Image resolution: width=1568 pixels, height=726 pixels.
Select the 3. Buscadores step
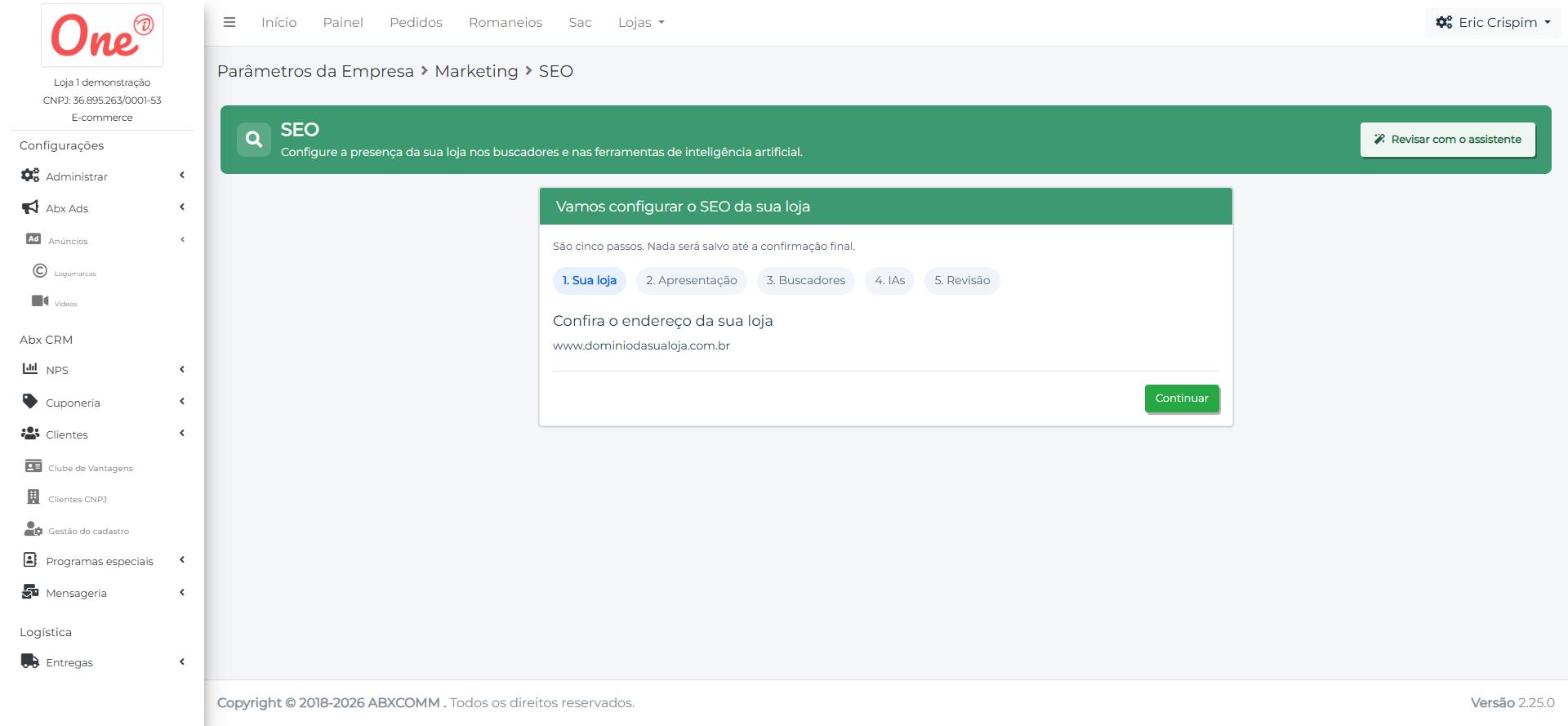[x=806, y=280]
